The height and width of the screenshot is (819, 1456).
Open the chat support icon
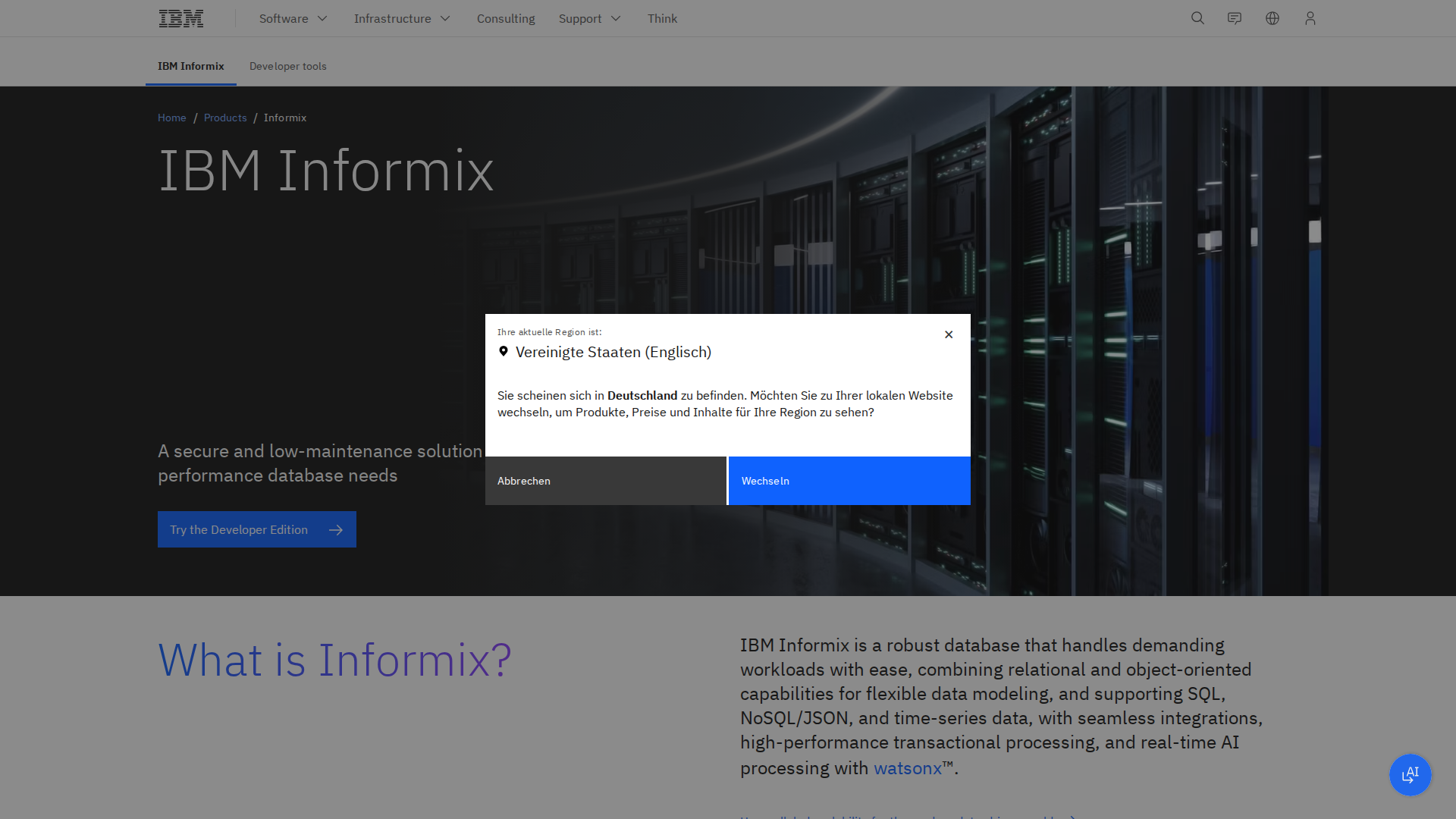1235,18
